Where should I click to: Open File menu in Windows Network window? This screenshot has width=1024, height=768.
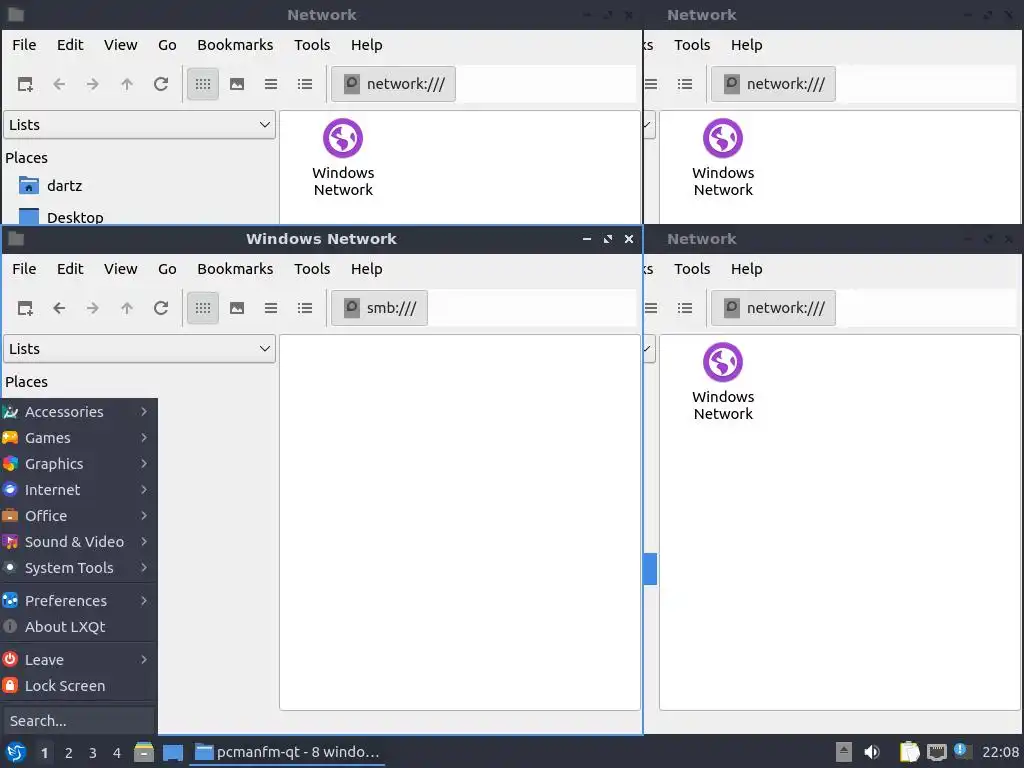click(x=24, y=269)
